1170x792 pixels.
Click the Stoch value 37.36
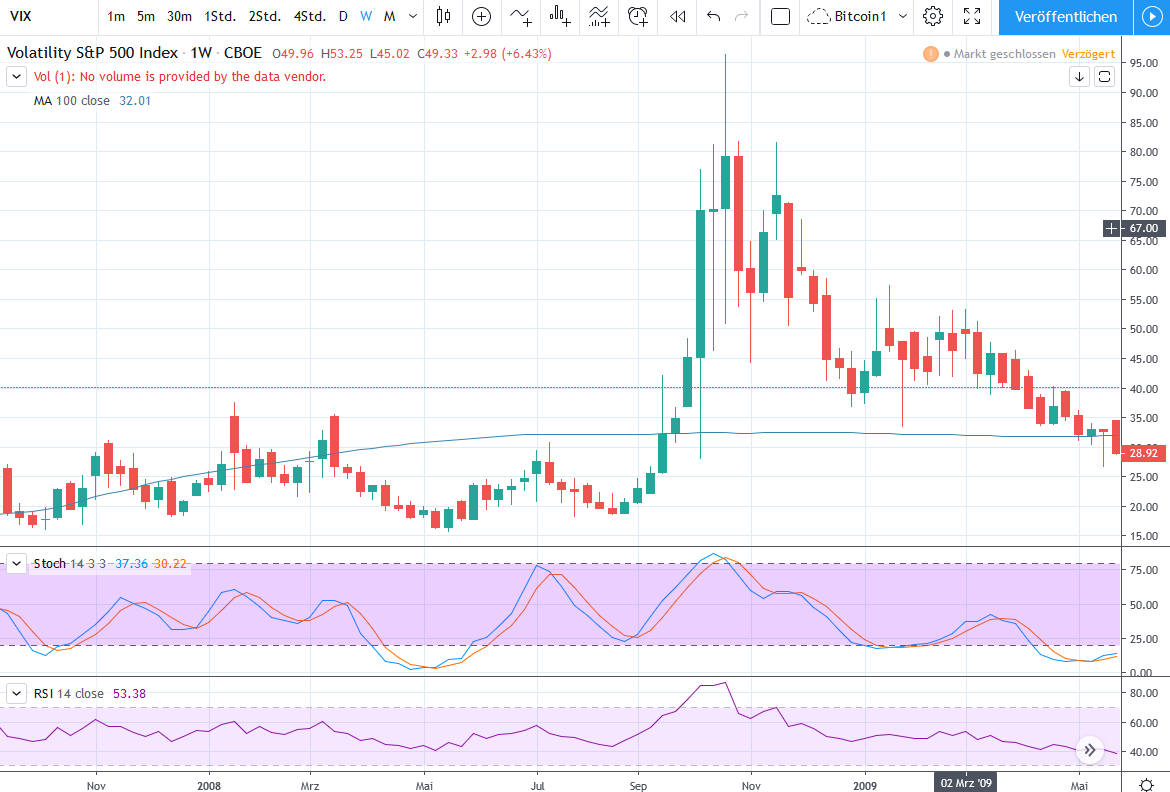[x=131, y=564]
